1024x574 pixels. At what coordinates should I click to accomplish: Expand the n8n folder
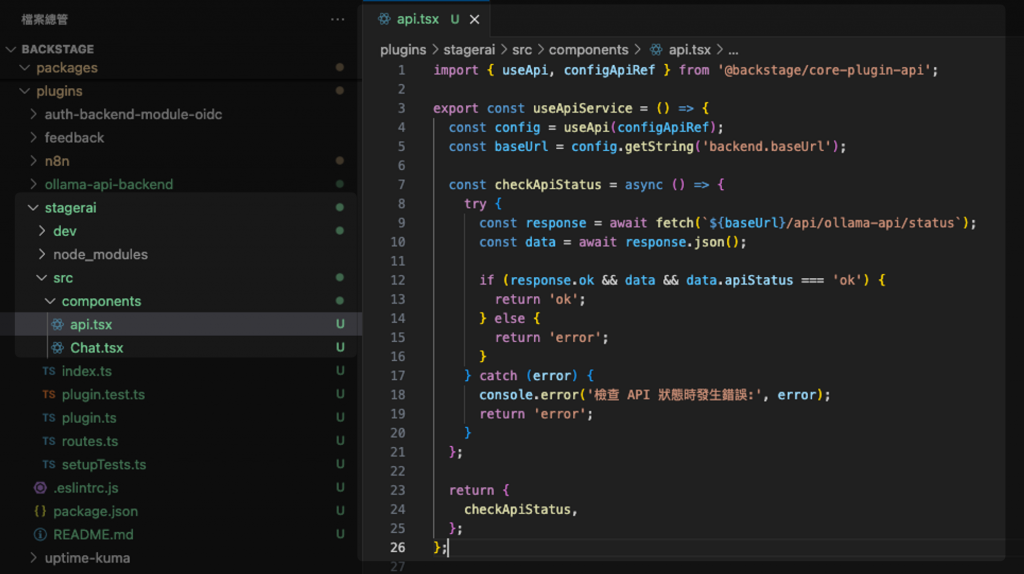pyautogui.click(x=33, y=161)
